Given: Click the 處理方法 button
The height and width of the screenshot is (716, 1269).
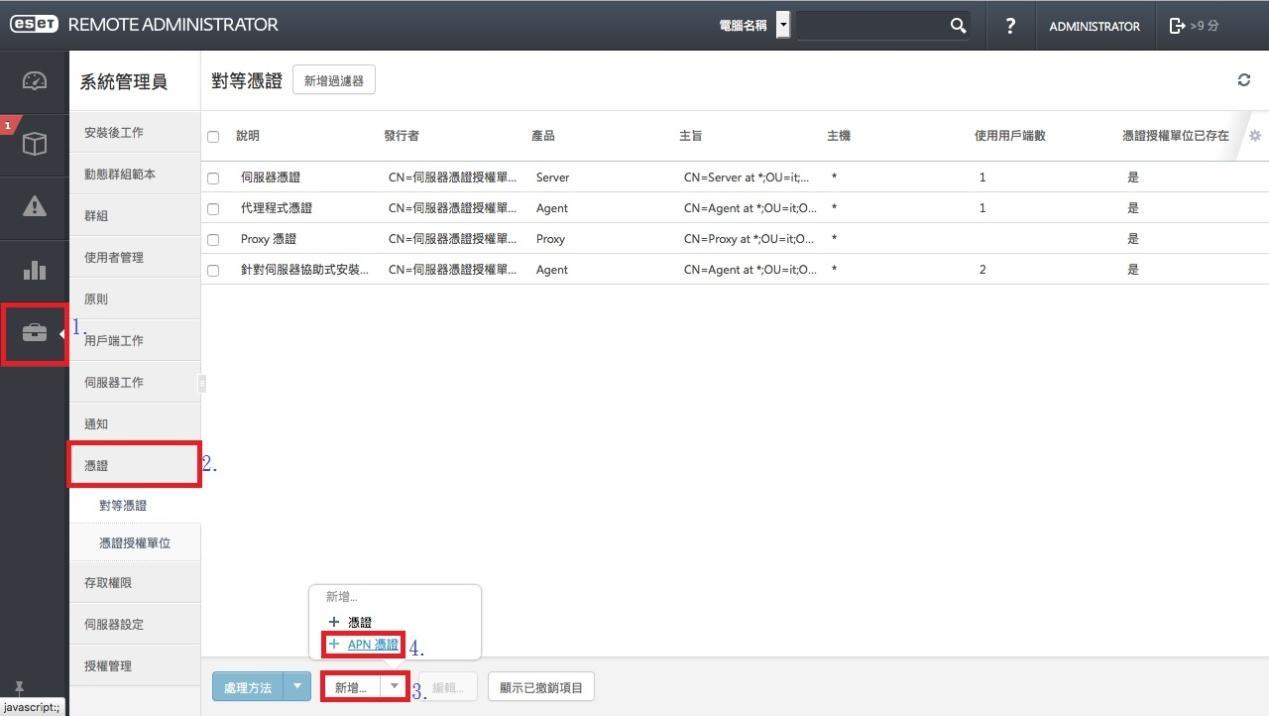Looking at the screenshot, I should coord(248,688).
